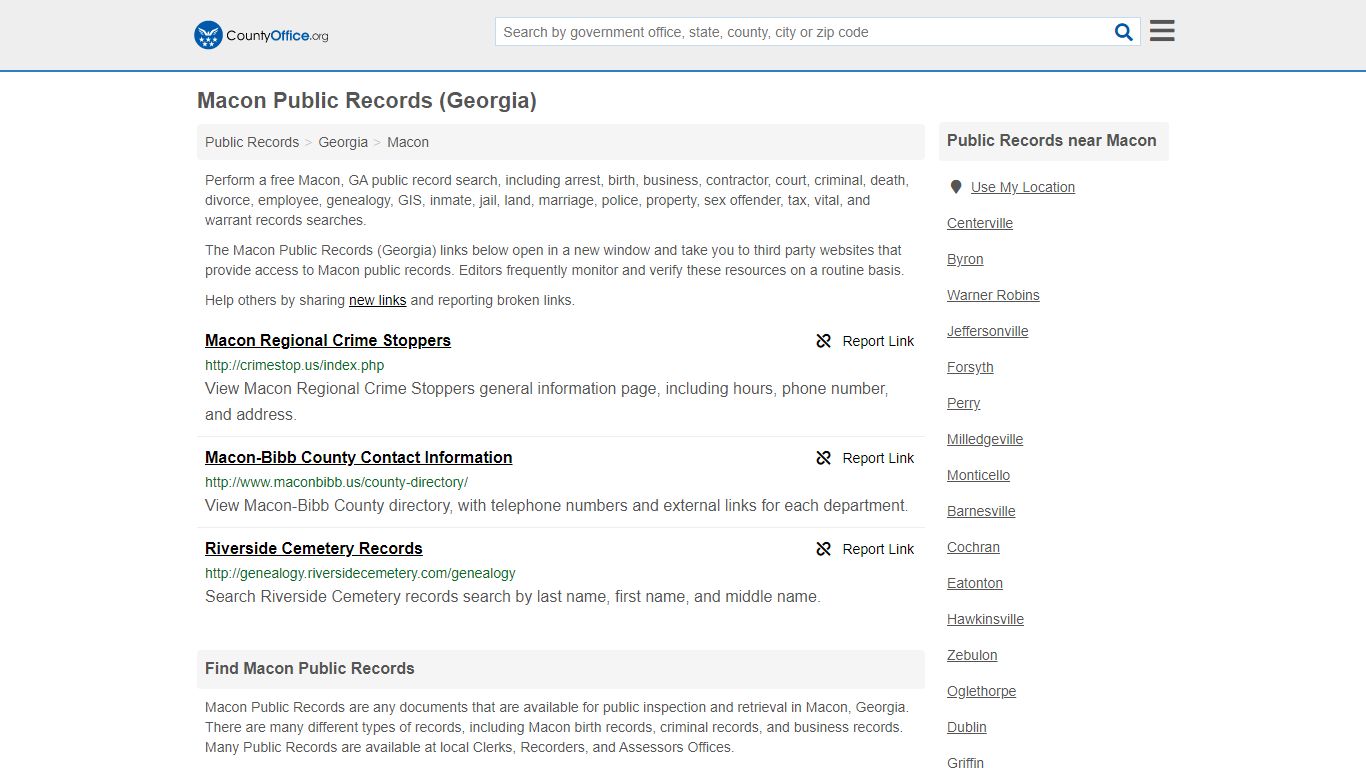Select Macon breadcrumb

[408, 142]
